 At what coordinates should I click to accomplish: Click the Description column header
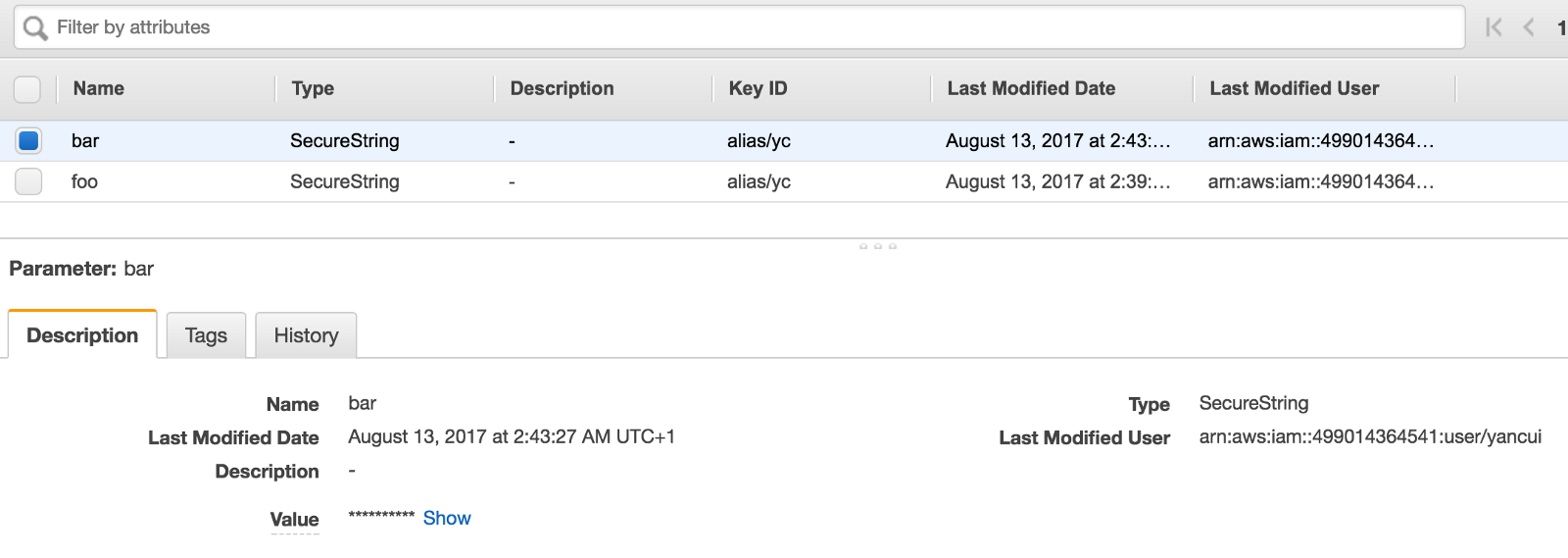pyautogui.click(x=562, y=88)
